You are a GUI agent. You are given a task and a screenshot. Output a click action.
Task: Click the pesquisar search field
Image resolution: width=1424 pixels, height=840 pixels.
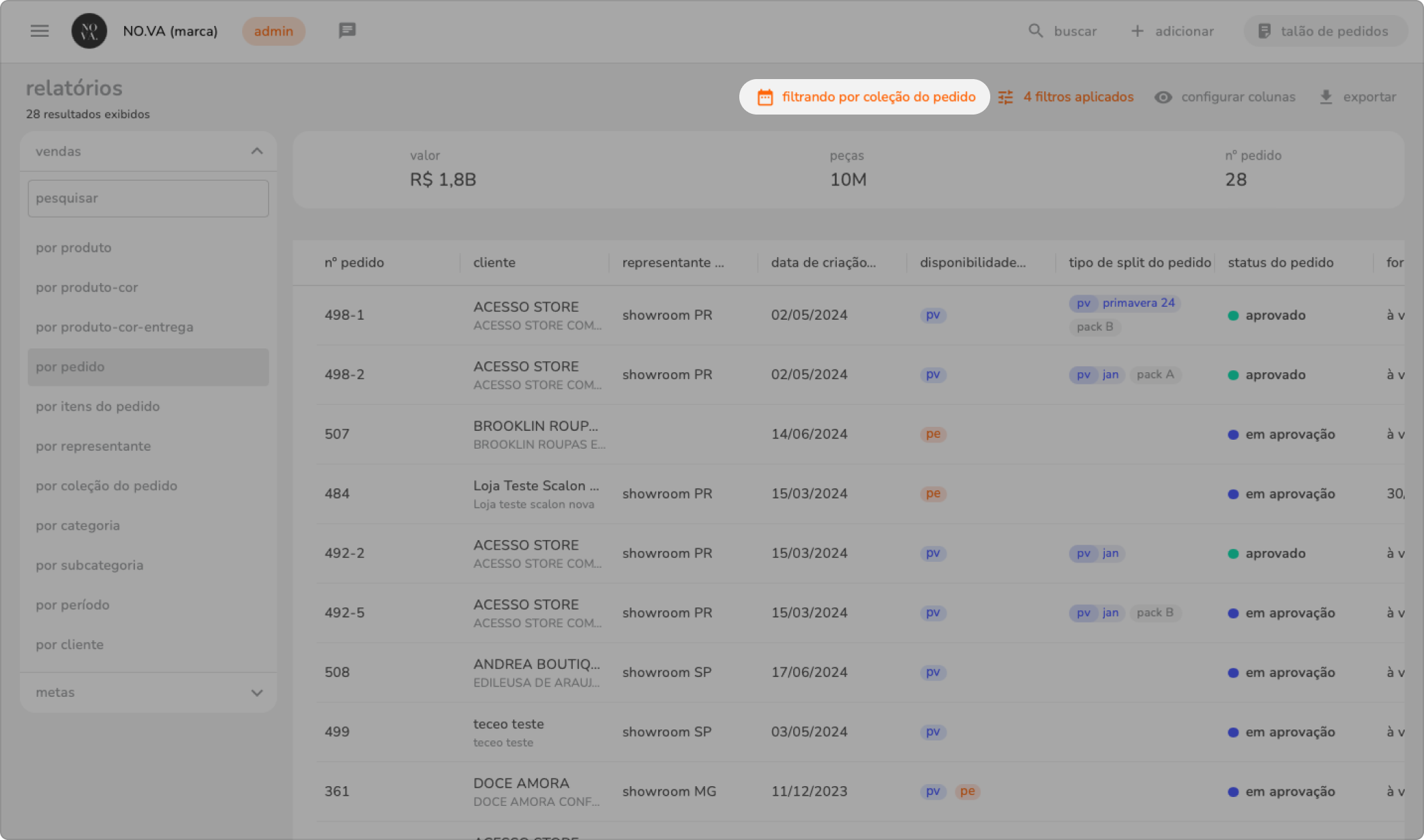click(148, 198)
